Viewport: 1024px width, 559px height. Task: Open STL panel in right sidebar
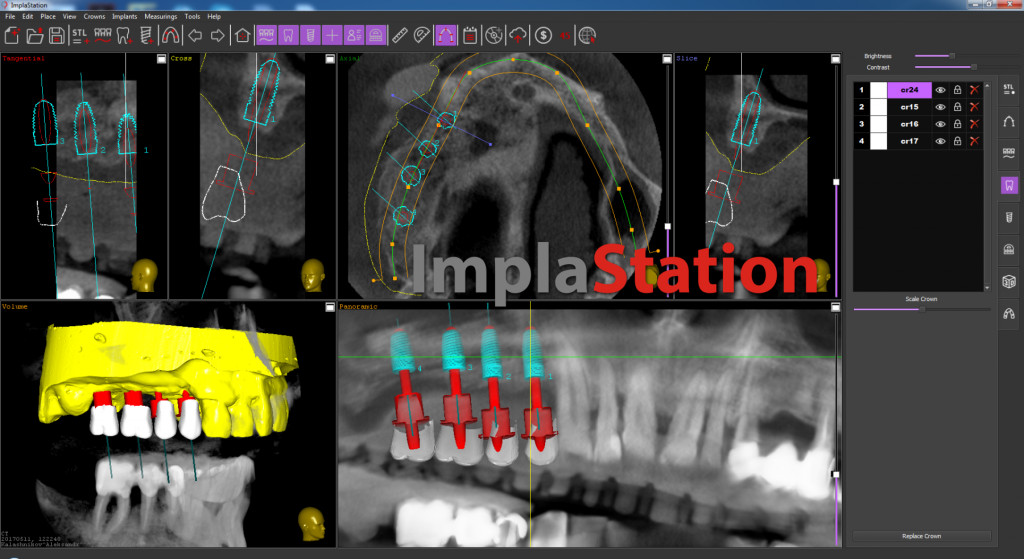tap(1009, 89)
